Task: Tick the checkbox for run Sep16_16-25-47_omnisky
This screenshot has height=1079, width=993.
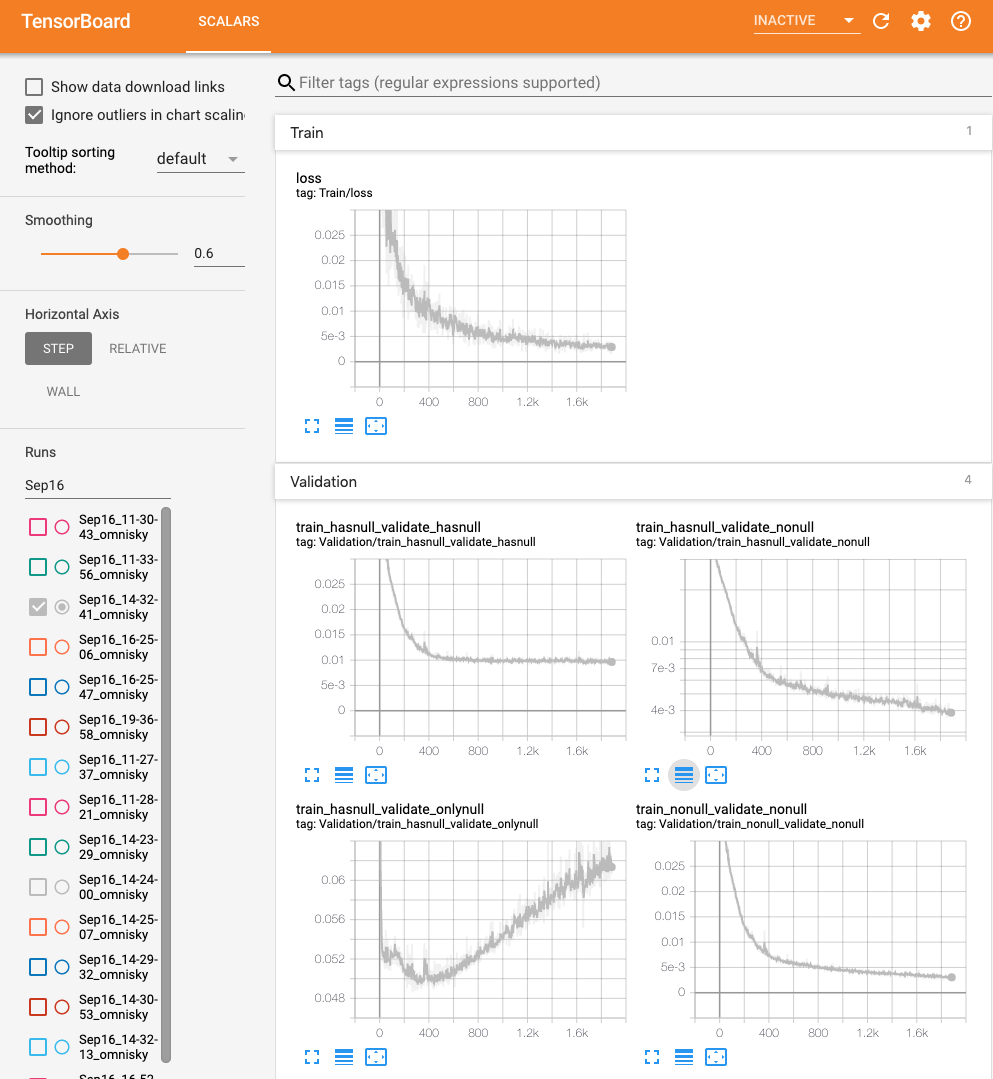Action: (x=38, y=687)
